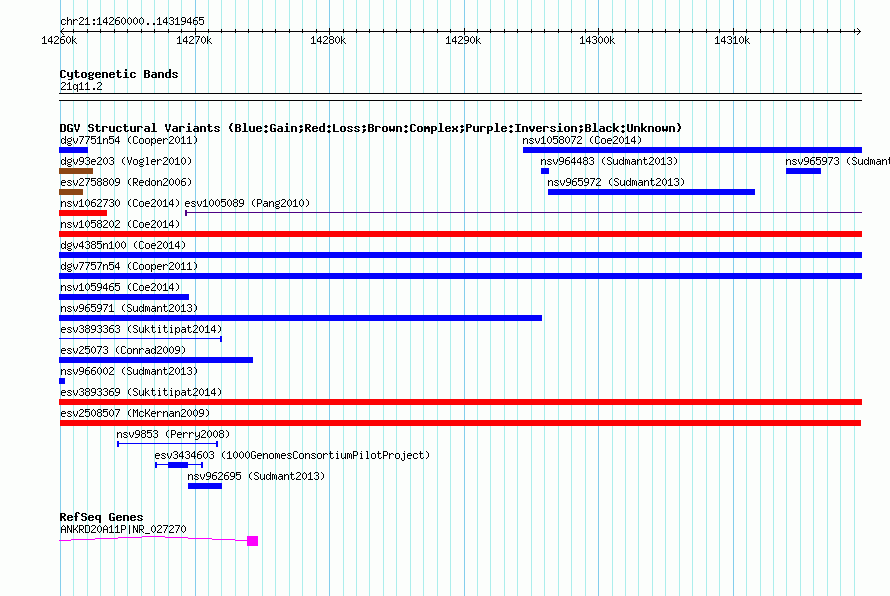The image size is (890, 596).
Task: Click the 21q11.2 cytogenetic band label
Action: tap(81, 86)
